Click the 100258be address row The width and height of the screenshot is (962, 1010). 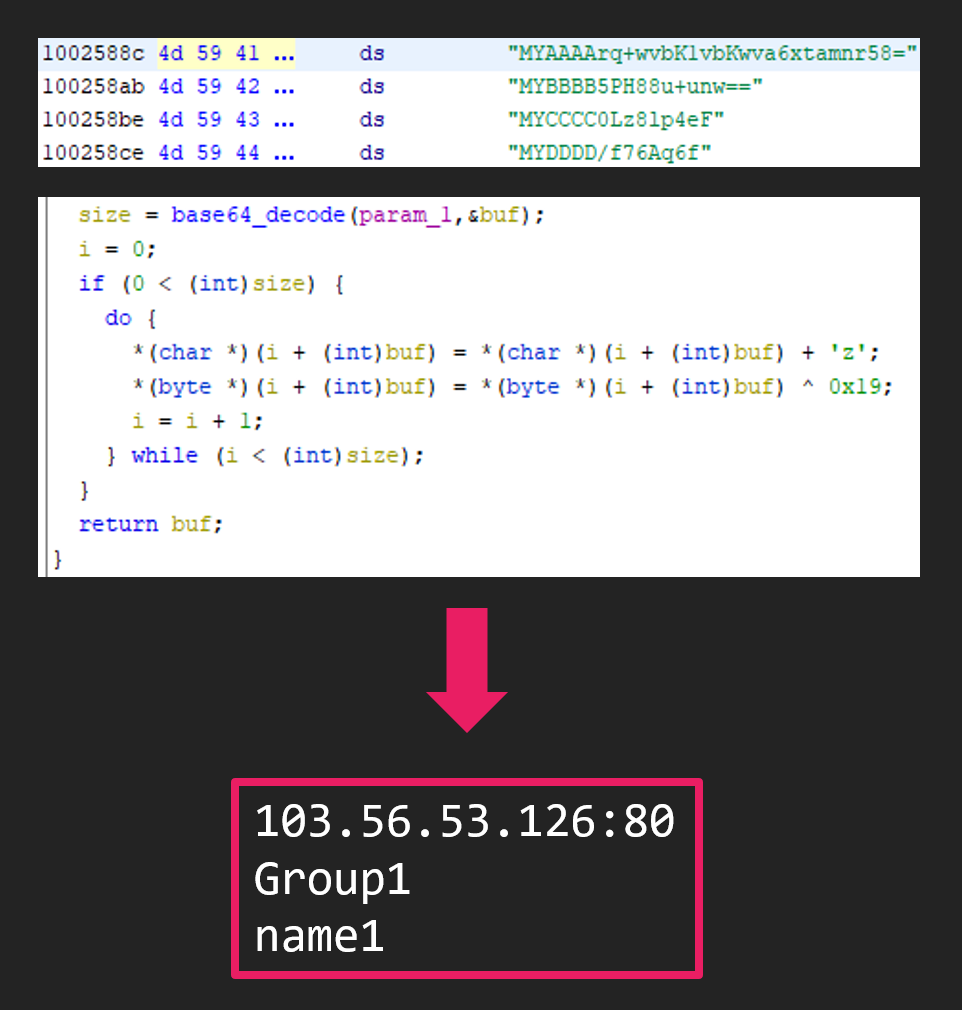coord(95,120)
